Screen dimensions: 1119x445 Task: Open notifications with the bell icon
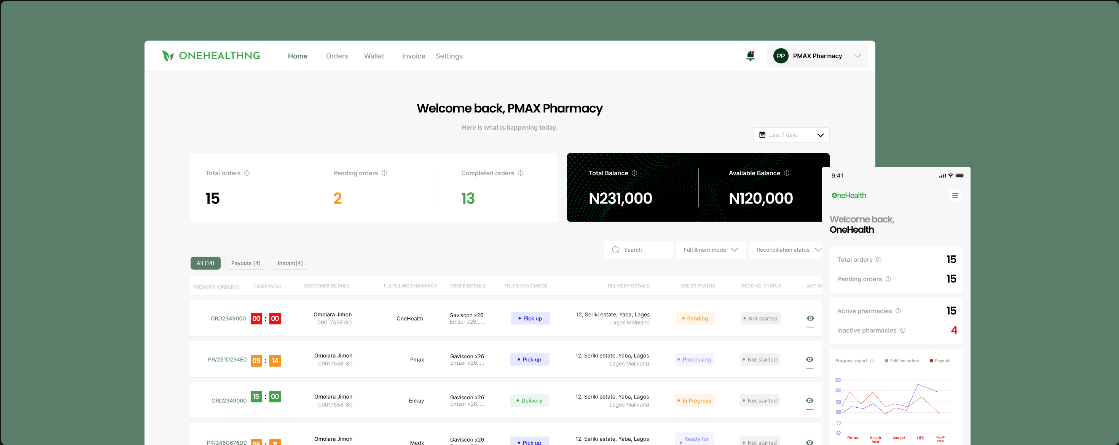(750, 56)
